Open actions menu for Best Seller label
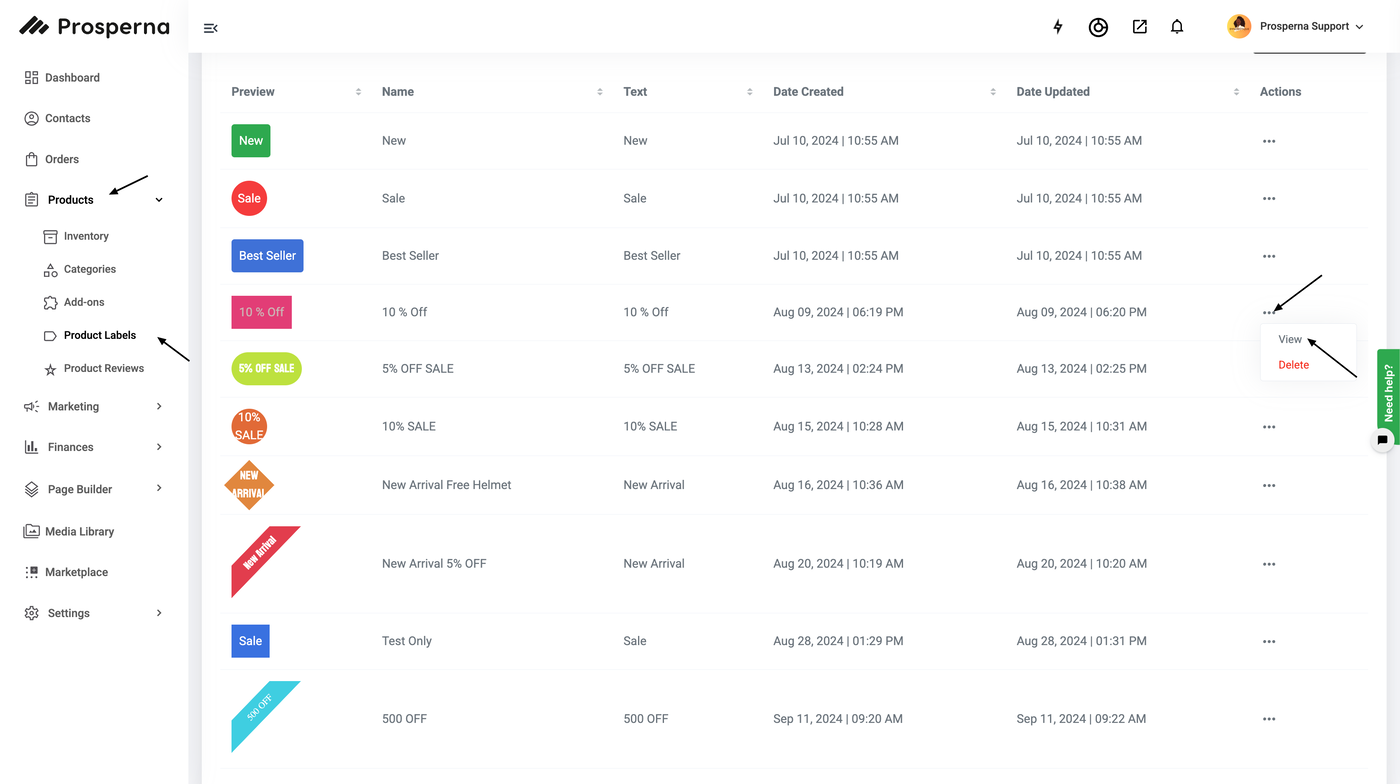Screen dimensions: 1400x784 point(1269,256)
